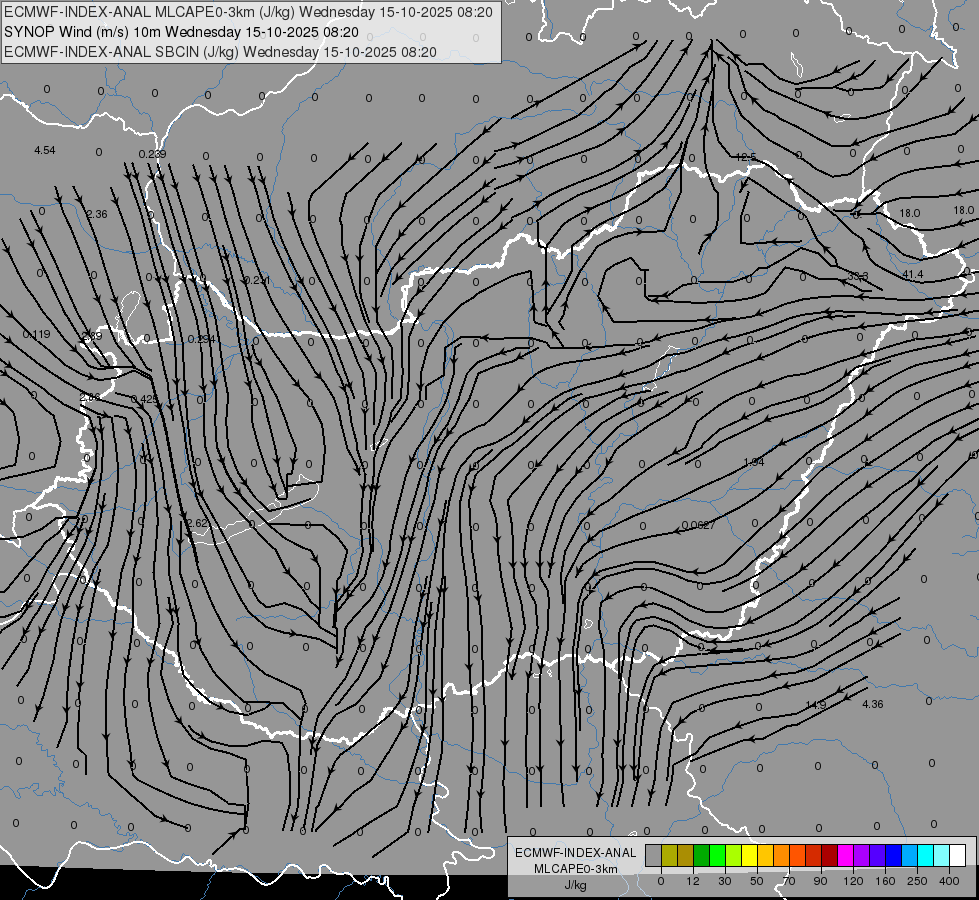Click the 0.294 value on the map

202,339
